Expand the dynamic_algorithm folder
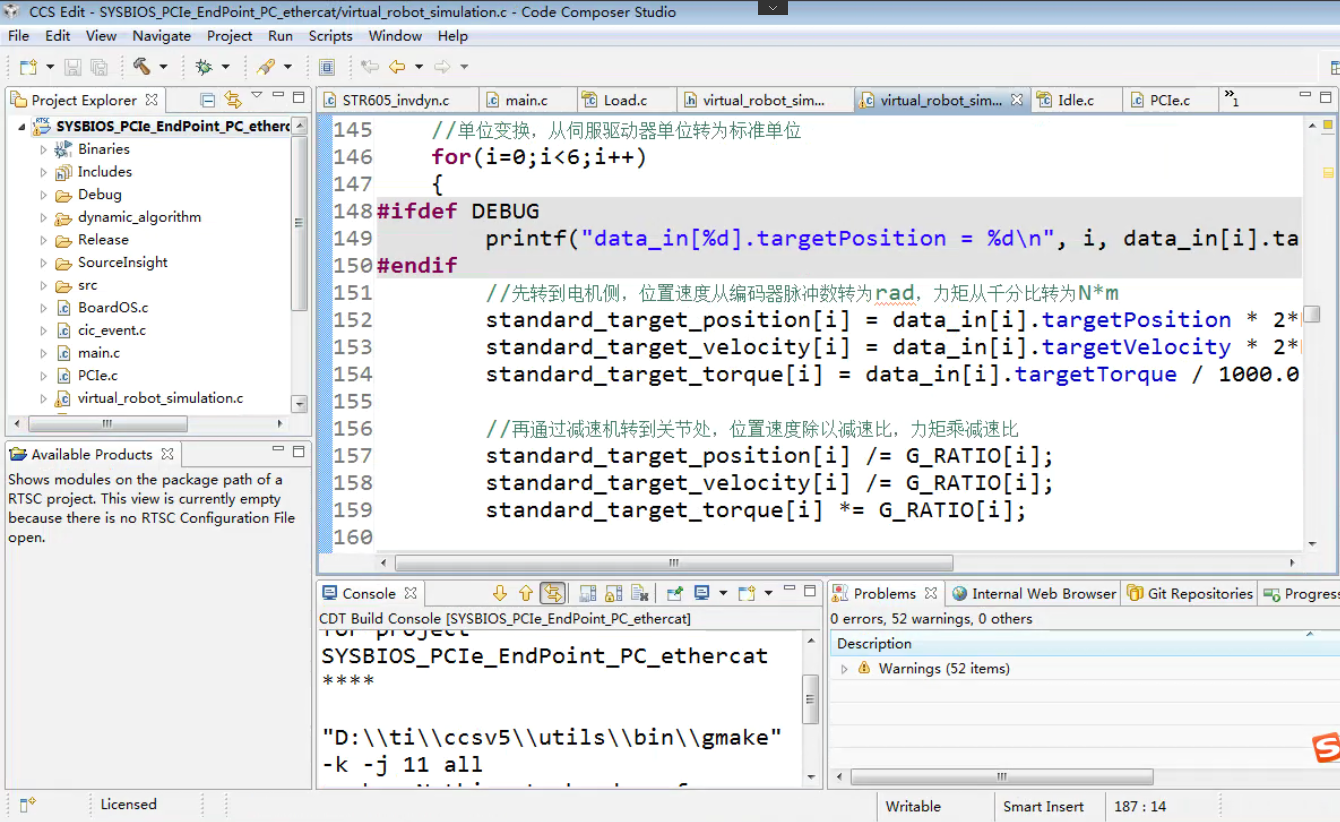The width and height of the screenshot is (1340, 822). 43,217
